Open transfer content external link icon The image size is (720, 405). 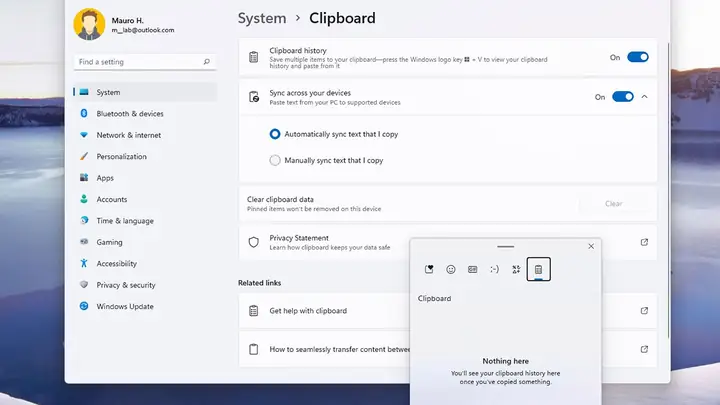(x=644, y=349)
